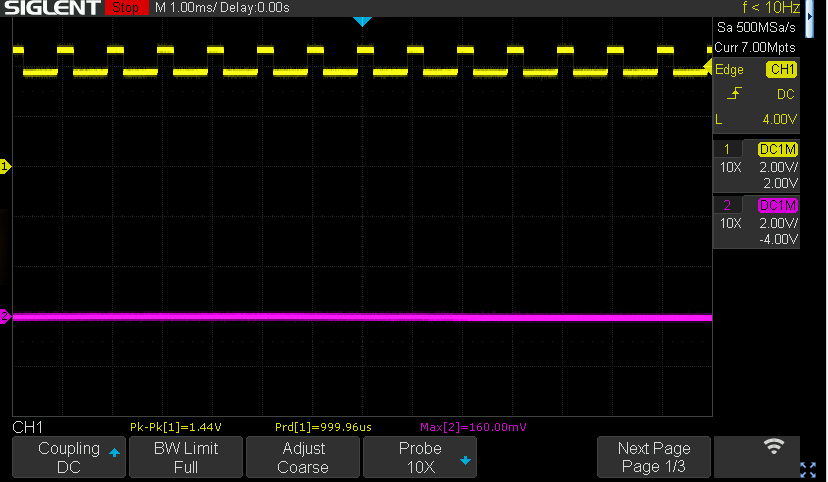Toggle the BW Limit Full softkey

point(186,457)
